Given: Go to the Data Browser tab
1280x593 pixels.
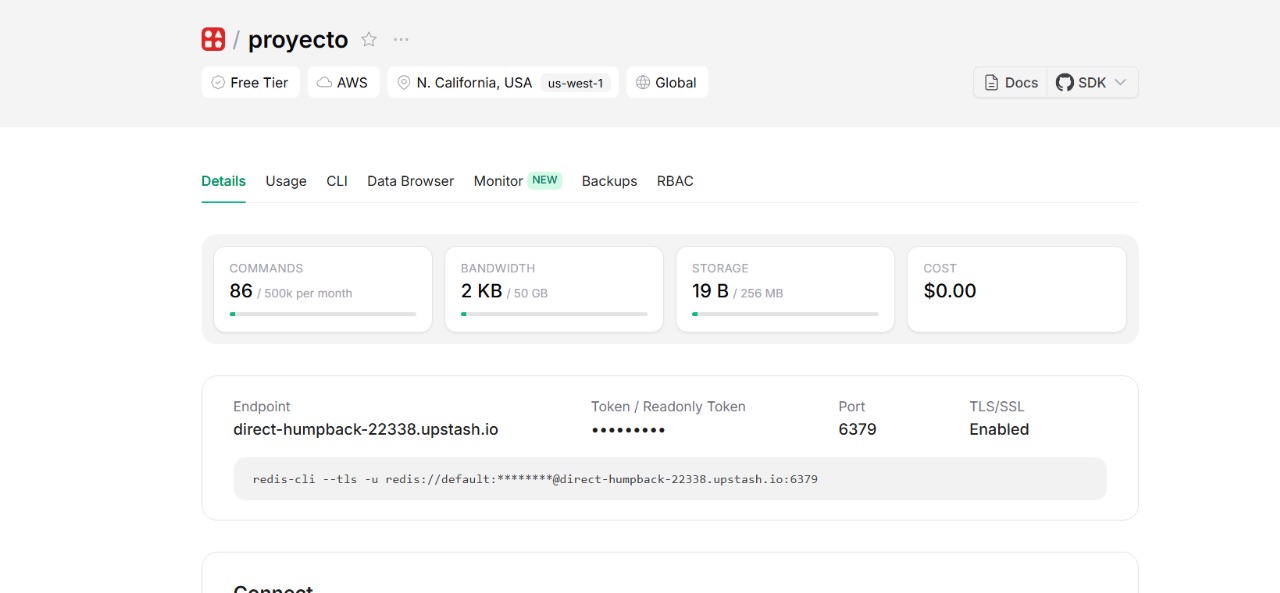Looking at the screenshot, I should click(x=410, y=181).
